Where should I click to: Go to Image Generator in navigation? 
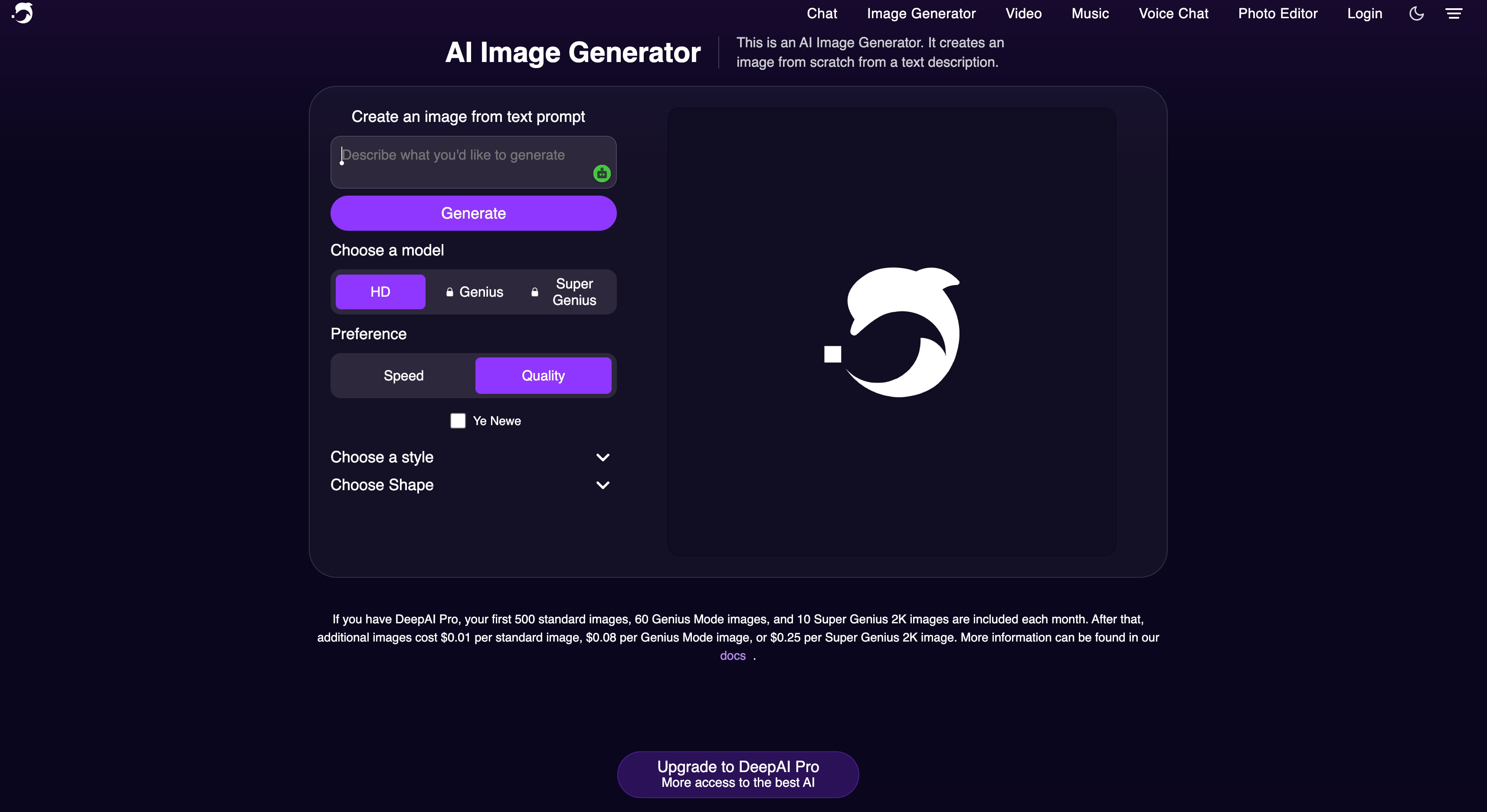(x=921, y=13)
